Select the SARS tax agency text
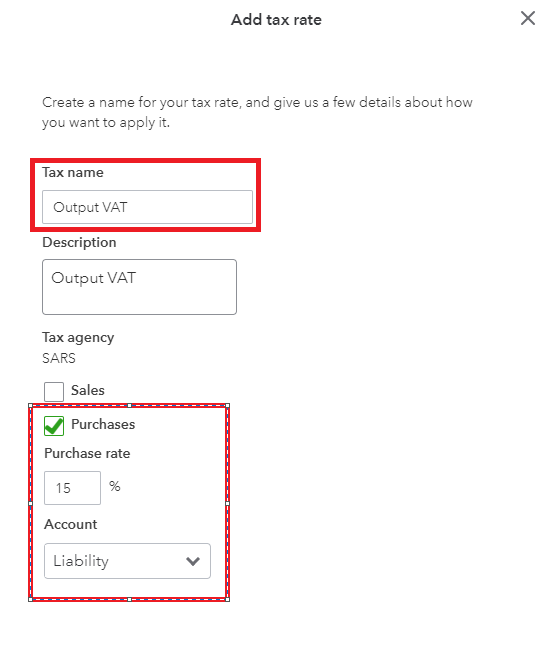The height and width of the screenshot is (652, 545). click(x=59, y=358)
